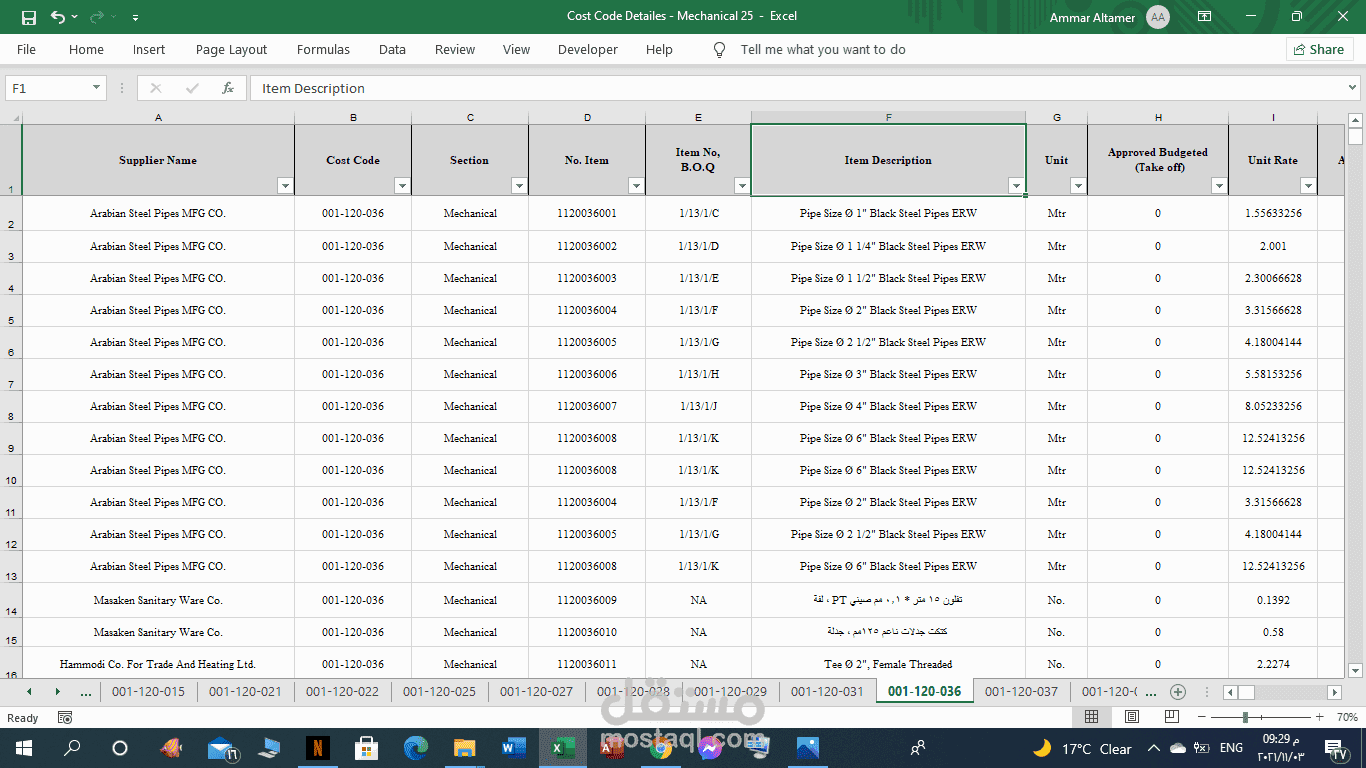This screenshot has height=768, width=1366.
Task: Switch to the Home ribbon tab
Action: (x=86, y=49)
